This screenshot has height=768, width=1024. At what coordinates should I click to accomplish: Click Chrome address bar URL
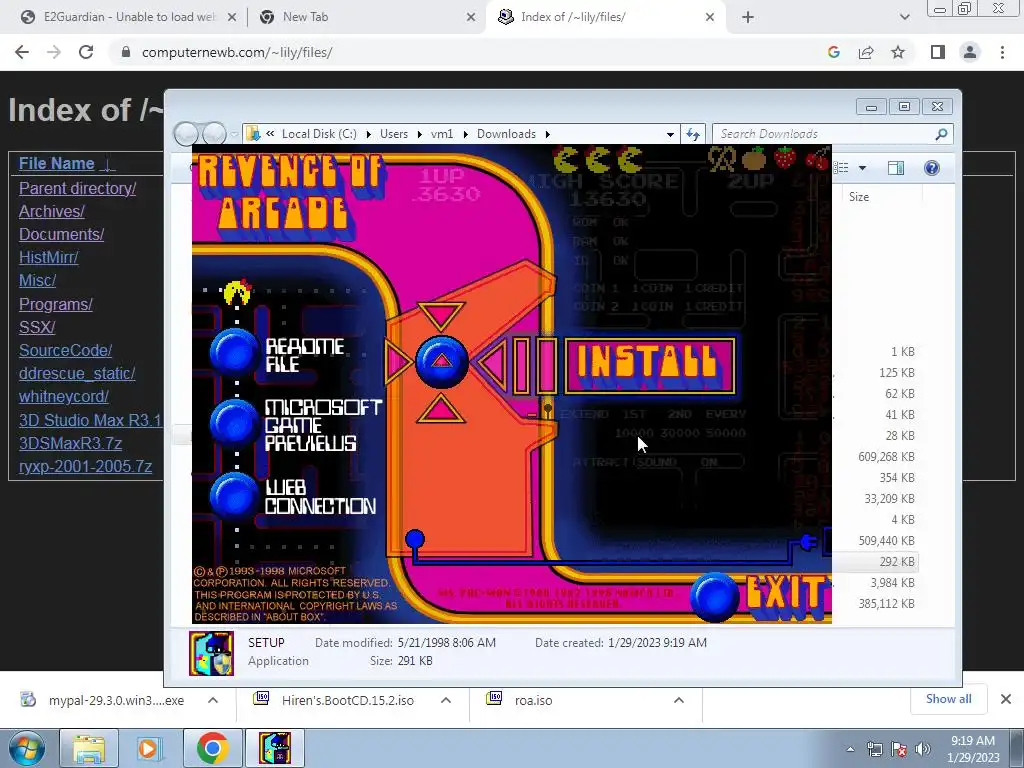click(x=237, y=52)
